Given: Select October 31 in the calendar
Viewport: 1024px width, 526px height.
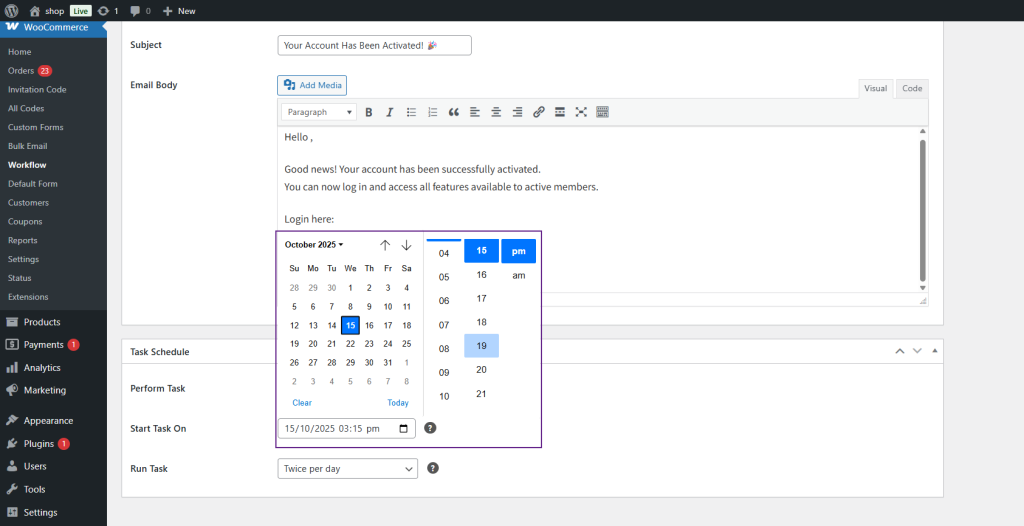Looking at the screenshot, I should [x=388, y=363].
